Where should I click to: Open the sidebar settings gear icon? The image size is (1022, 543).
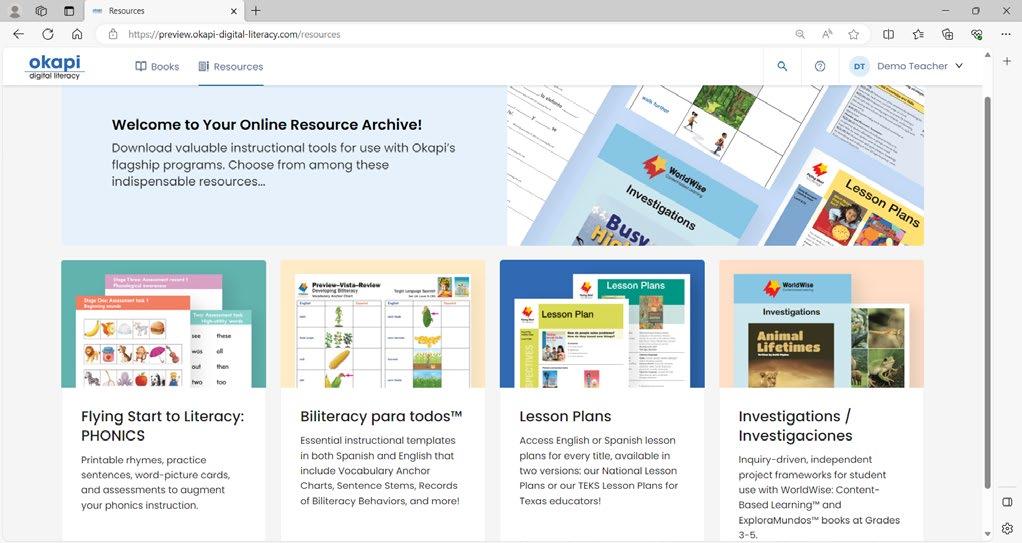pos(1007,529)
